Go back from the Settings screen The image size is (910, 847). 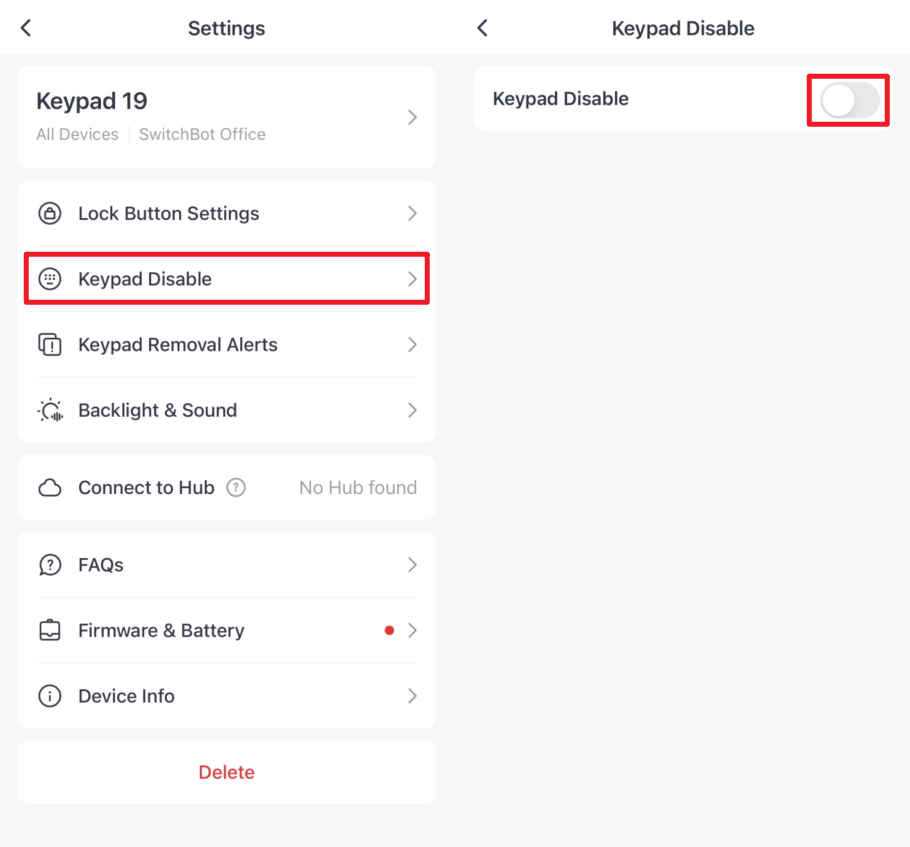26,28
